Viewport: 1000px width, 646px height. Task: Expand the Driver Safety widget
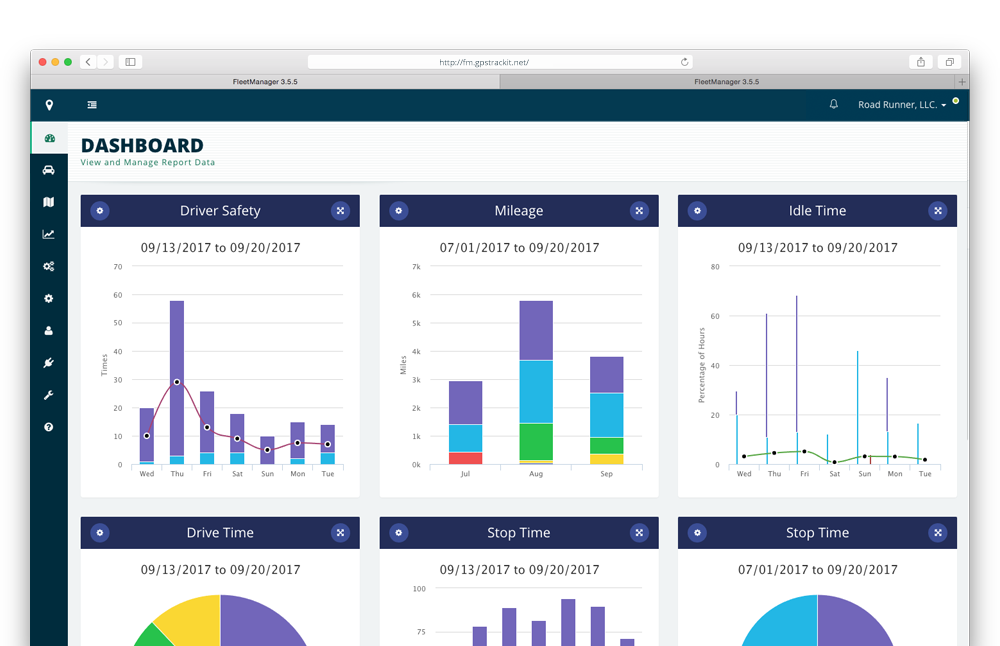pos(341,210)
